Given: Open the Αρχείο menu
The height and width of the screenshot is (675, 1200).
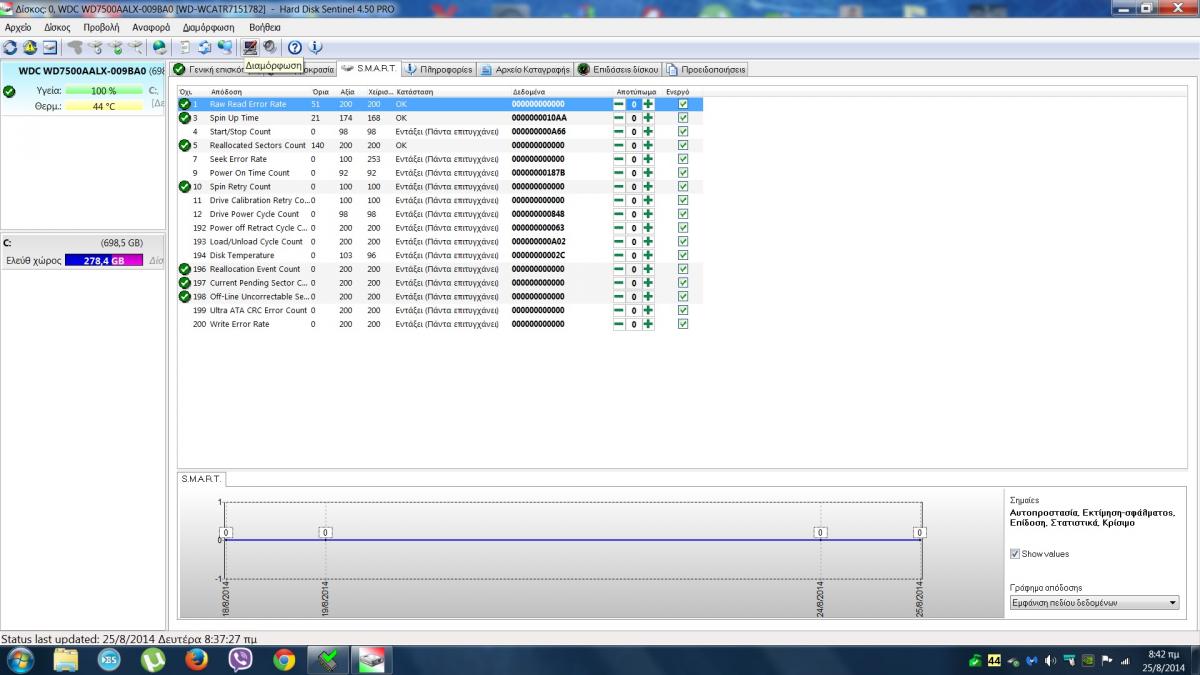Looking at the screenshot, I should (x=18, y=27).
